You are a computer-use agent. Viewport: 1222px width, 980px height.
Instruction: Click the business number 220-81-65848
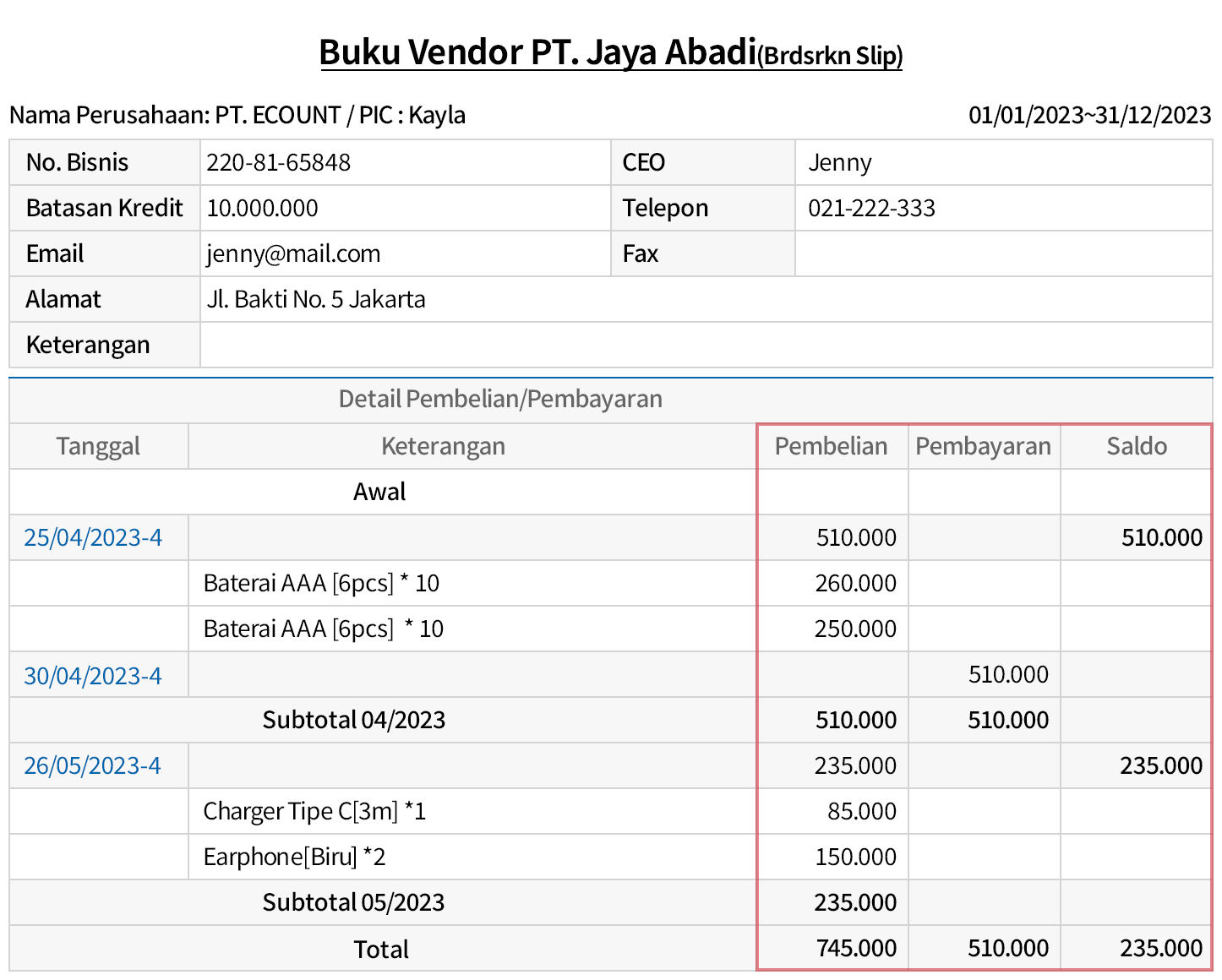click(x=278, y=162)
